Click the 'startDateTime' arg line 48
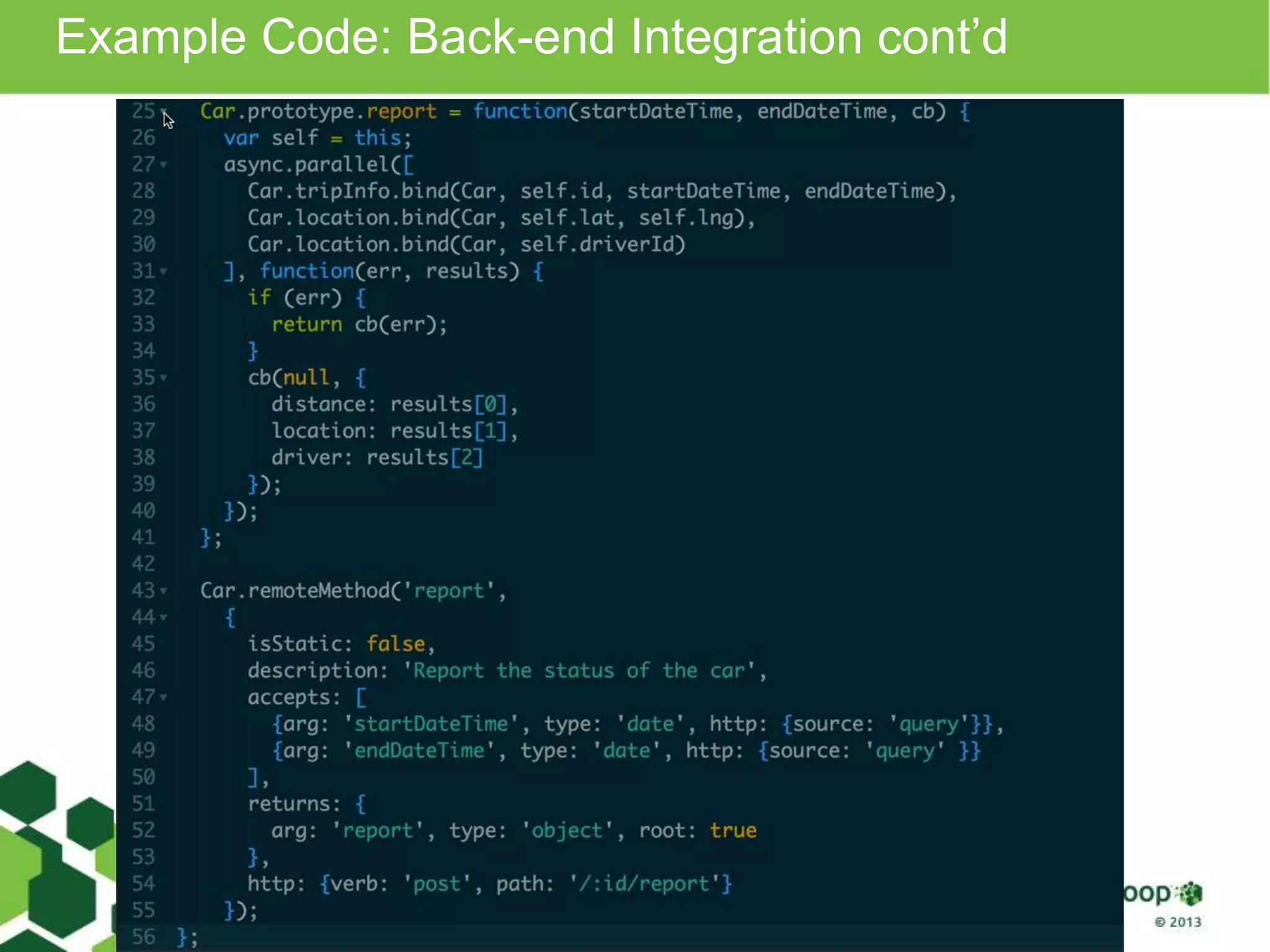This screenshot has width=1270, height=952. (637, 724)
